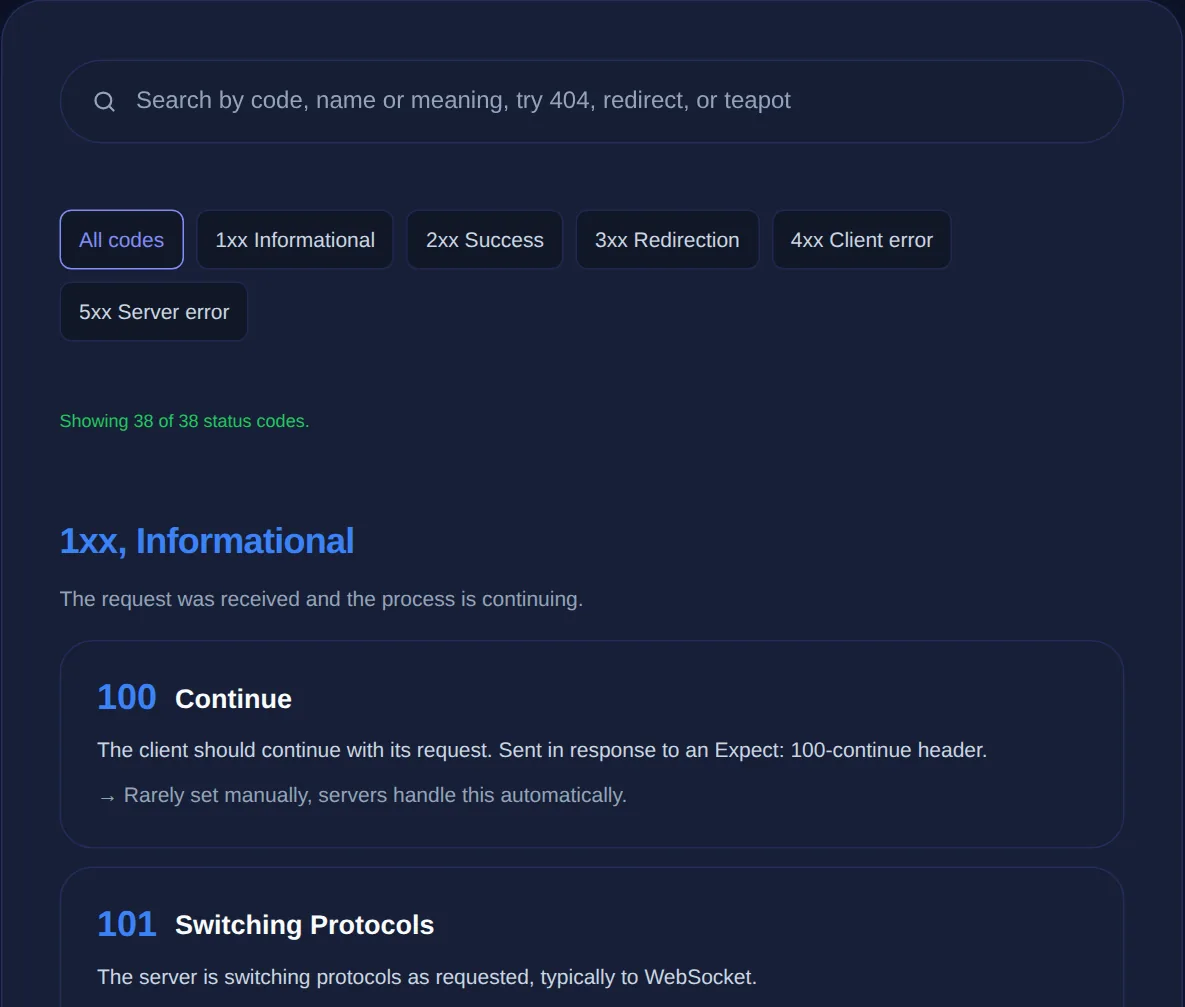
Task: Click the 101 code number
Action: pyautogui.click(x=127, y=924)
